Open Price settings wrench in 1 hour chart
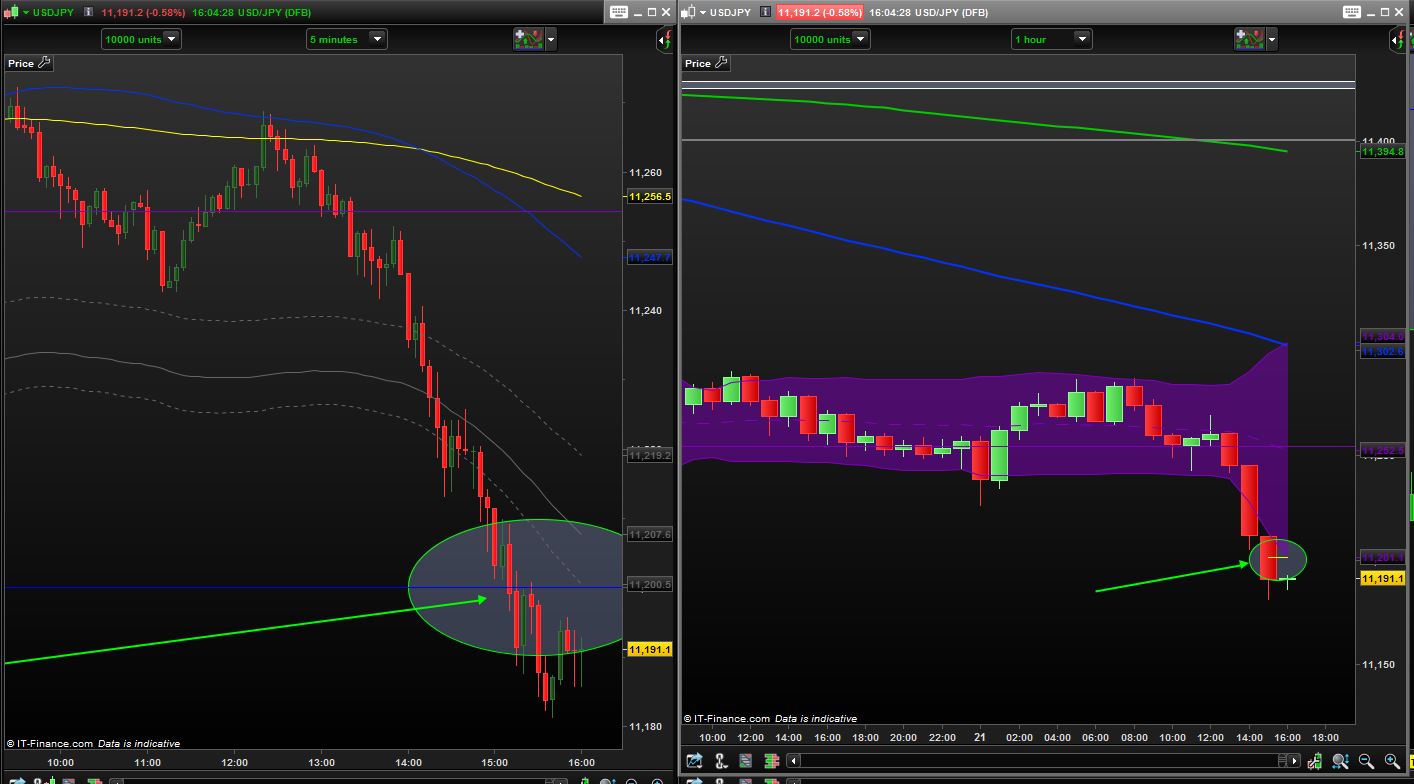Screen dimensions: 1414x784 pos(722,63)
